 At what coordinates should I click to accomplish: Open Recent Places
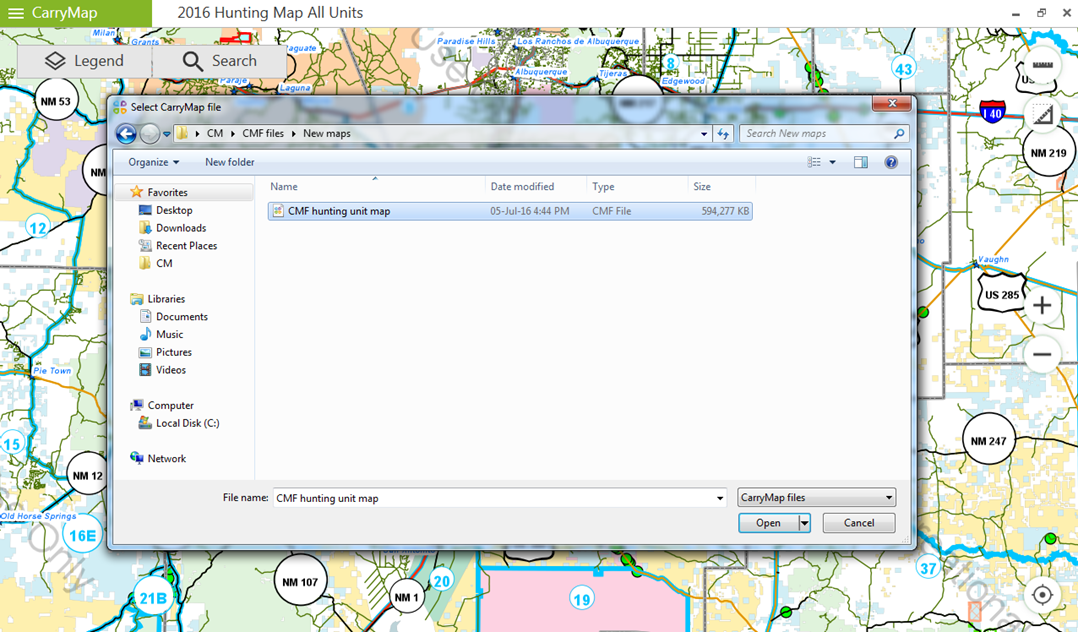click(x=186, y=246)
